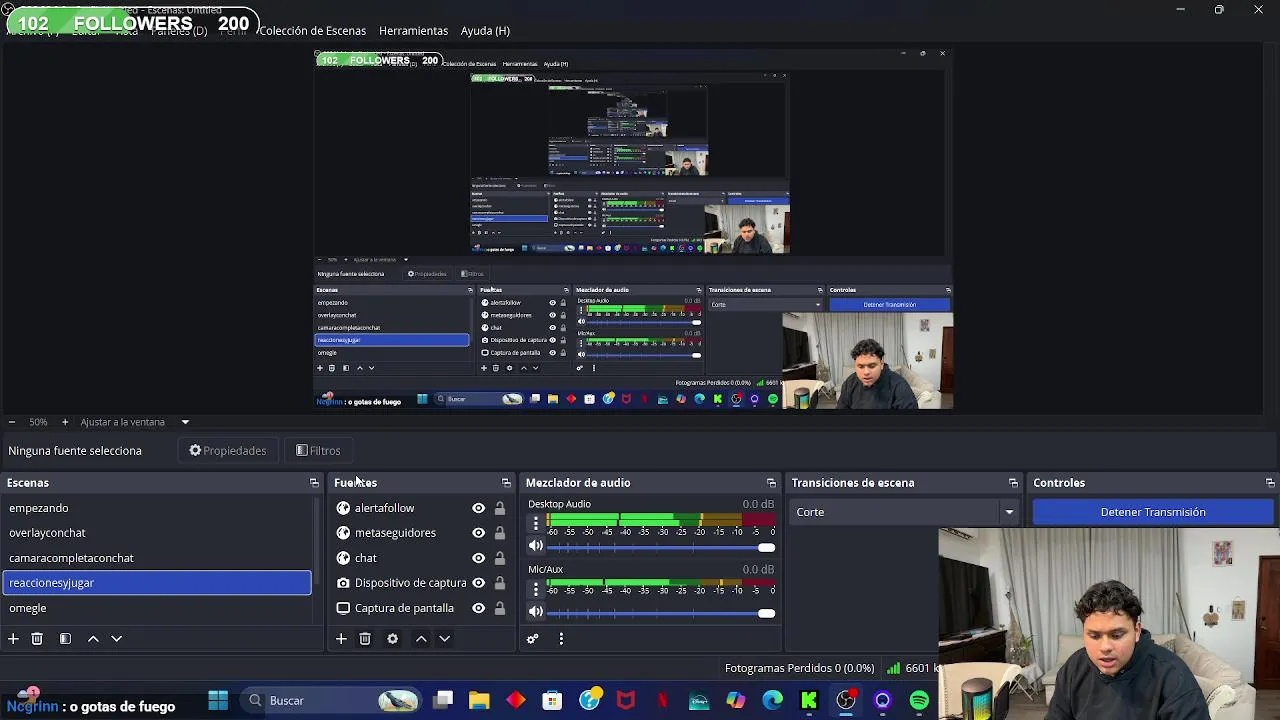Image resolution: width=1280 pixels, height=720 pixels.
Task: Open scene filters icon in Escenas toolbar
Action: 65,639
